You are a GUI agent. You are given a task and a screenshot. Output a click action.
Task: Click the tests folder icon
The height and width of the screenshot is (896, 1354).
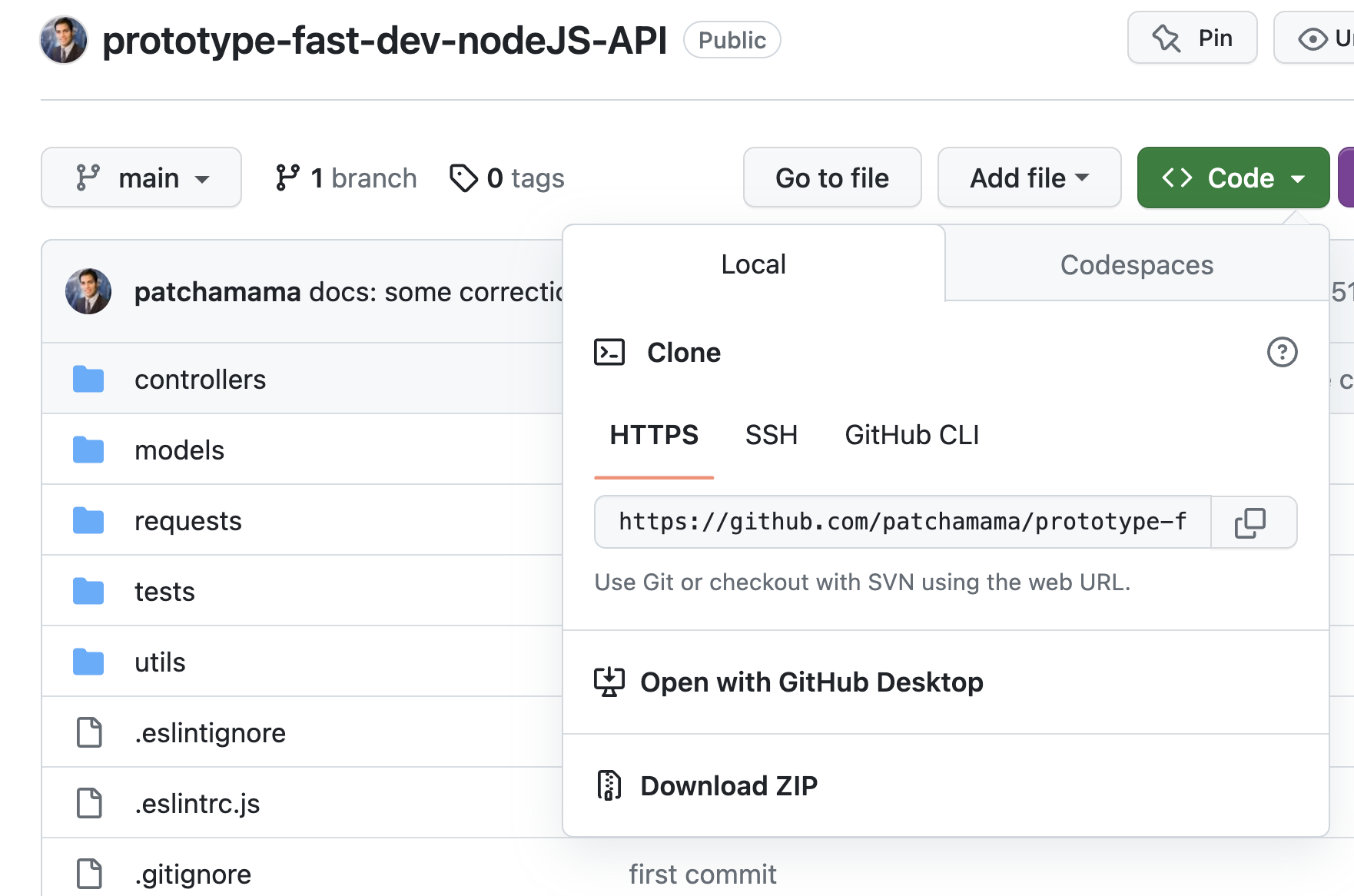coord(88,592)
